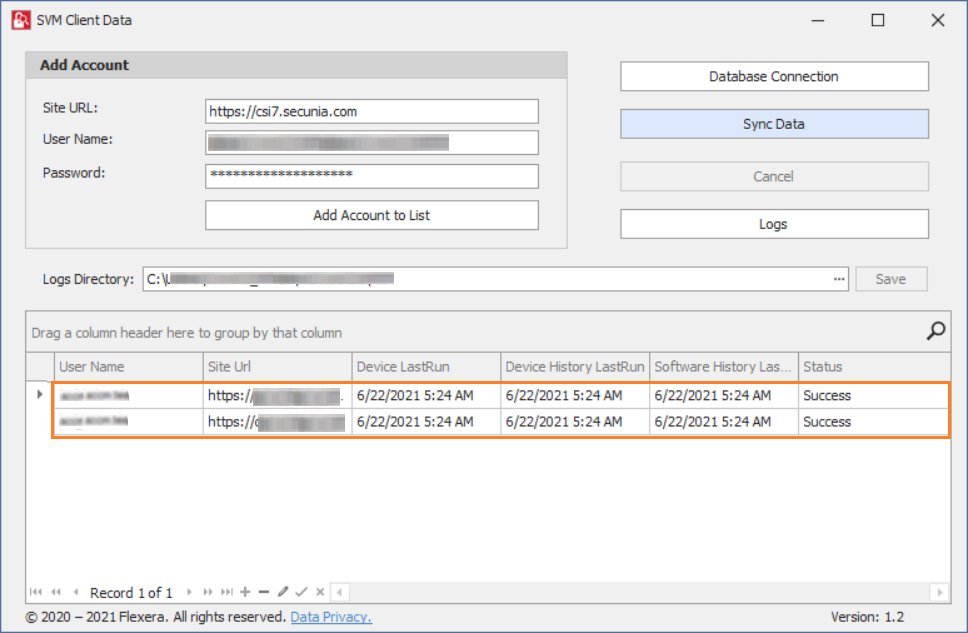Viewport: 968px width, 633px height.
Task: Click the Sync Data button
Action: [774, 124]
